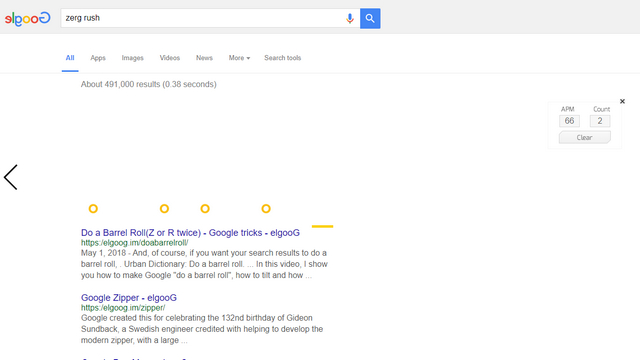Click the Gideon Sundback zipper snippet text
640x360 pixels.
point(202,329)
